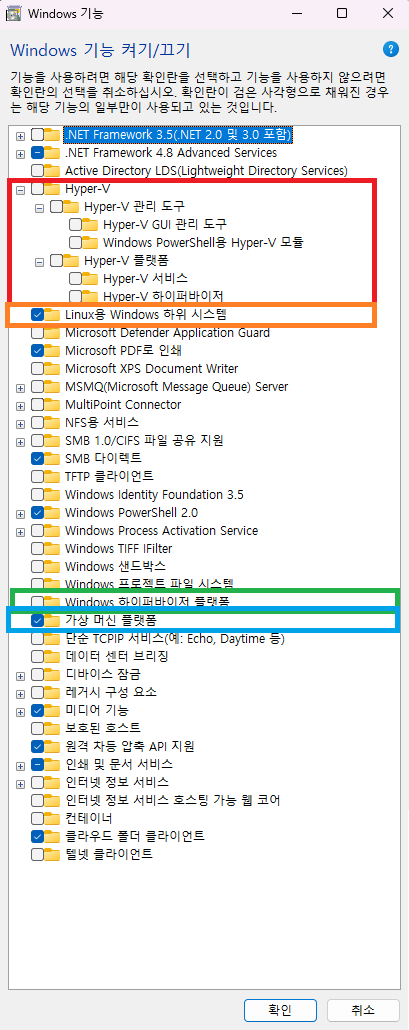Uncheck Microsoft PDF로 인쇄 checkbox
The height and width of the screenshot is (1030, 409).
37,351
